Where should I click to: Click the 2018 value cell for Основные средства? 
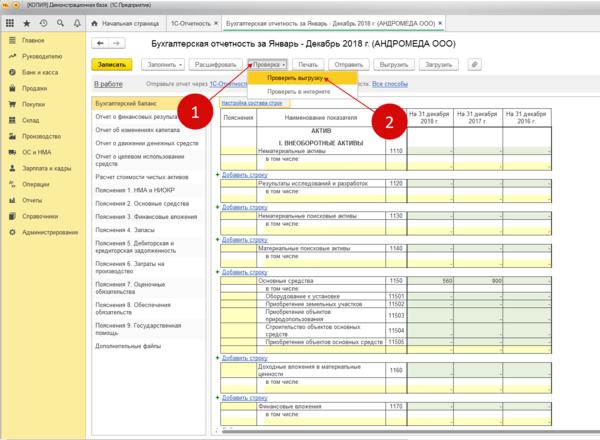click(x=428, y=280)
